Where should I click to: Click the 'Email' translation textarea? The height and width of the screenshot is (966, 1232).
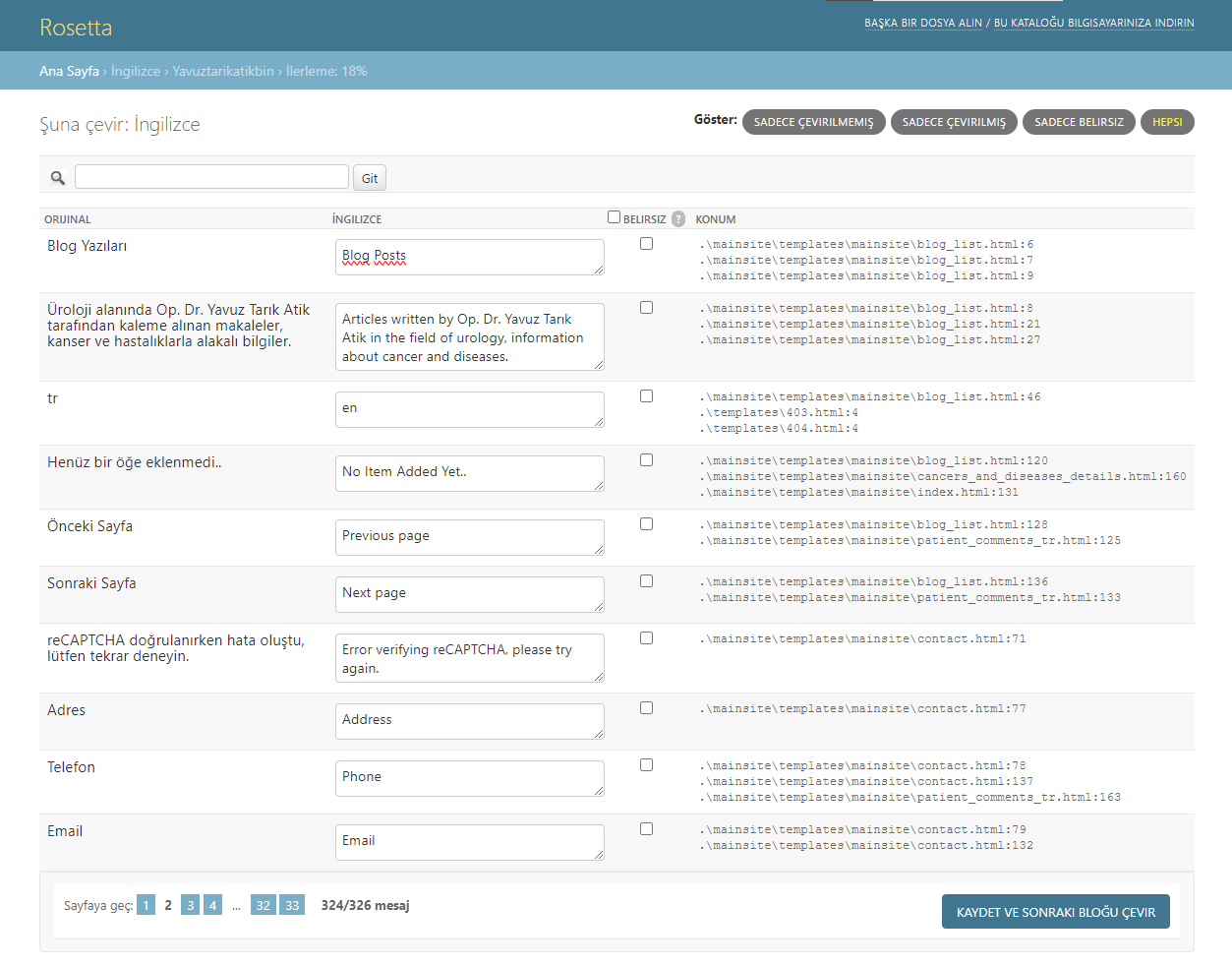pos(470,842)
